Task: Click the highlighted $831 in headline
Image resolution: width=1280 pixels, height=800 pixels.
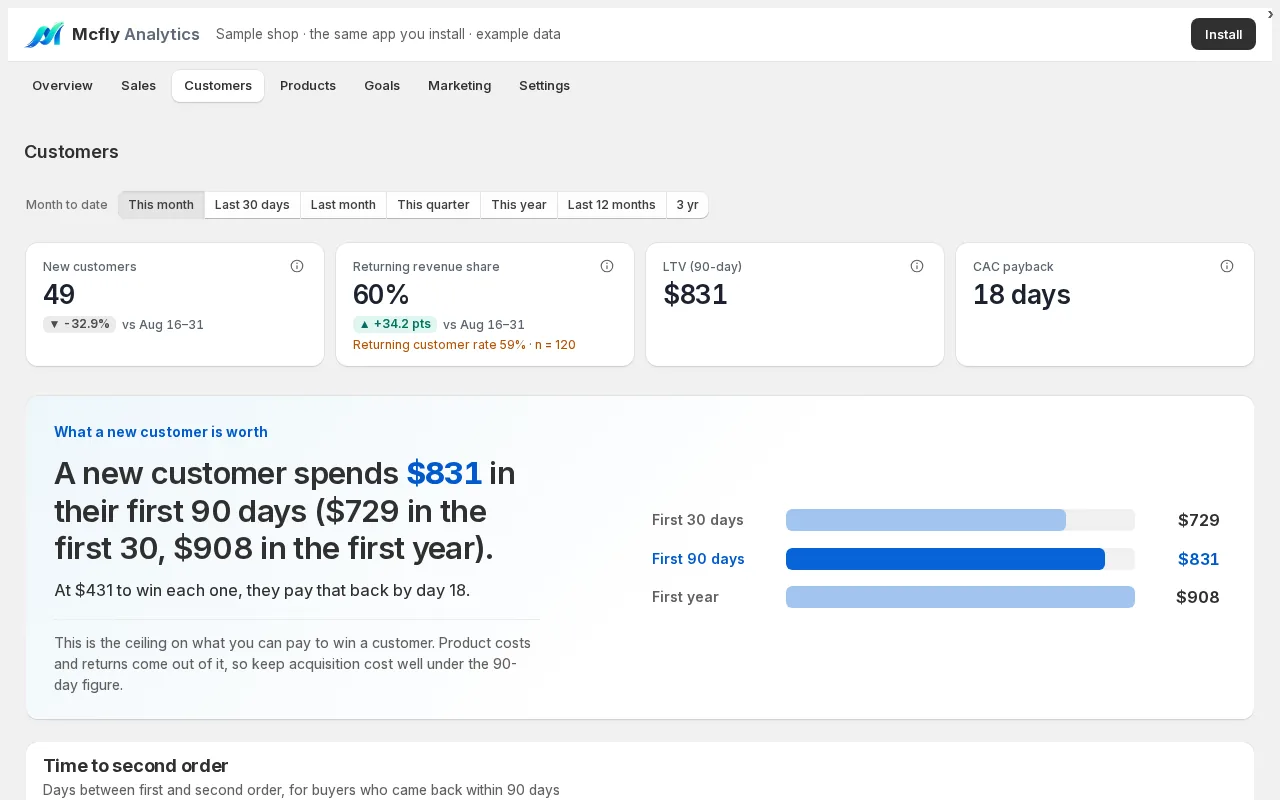Action: 444,473
